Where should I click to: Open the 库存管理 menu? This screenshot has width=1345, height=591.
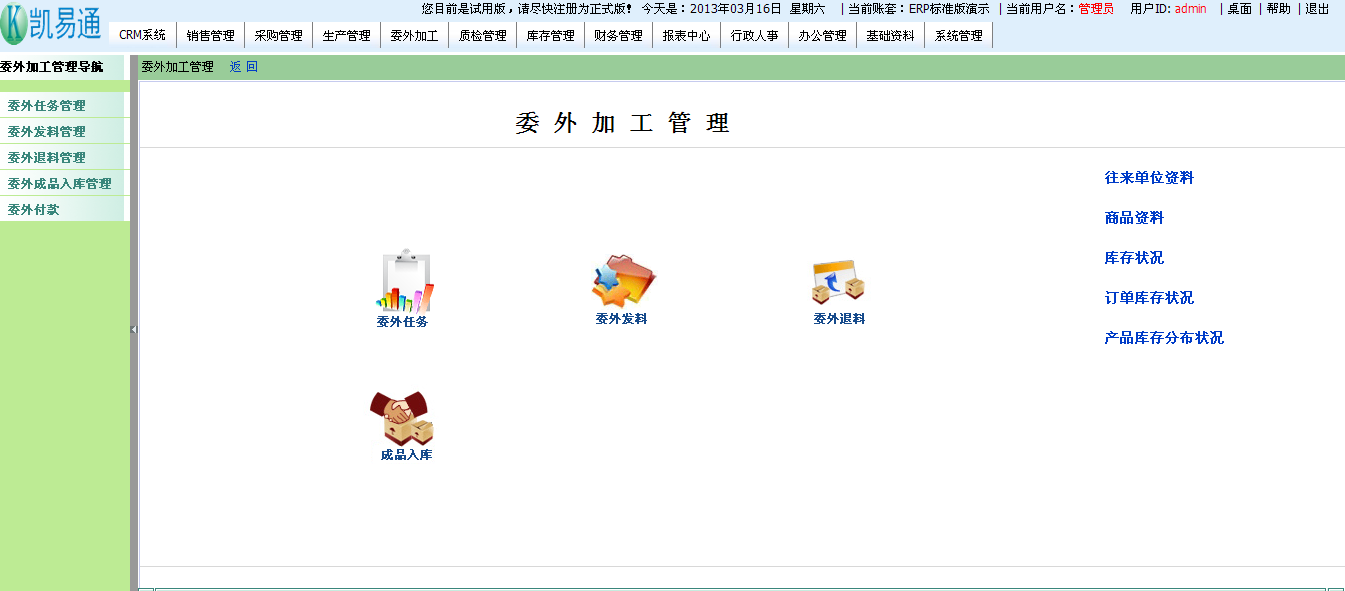click(550, 36)
